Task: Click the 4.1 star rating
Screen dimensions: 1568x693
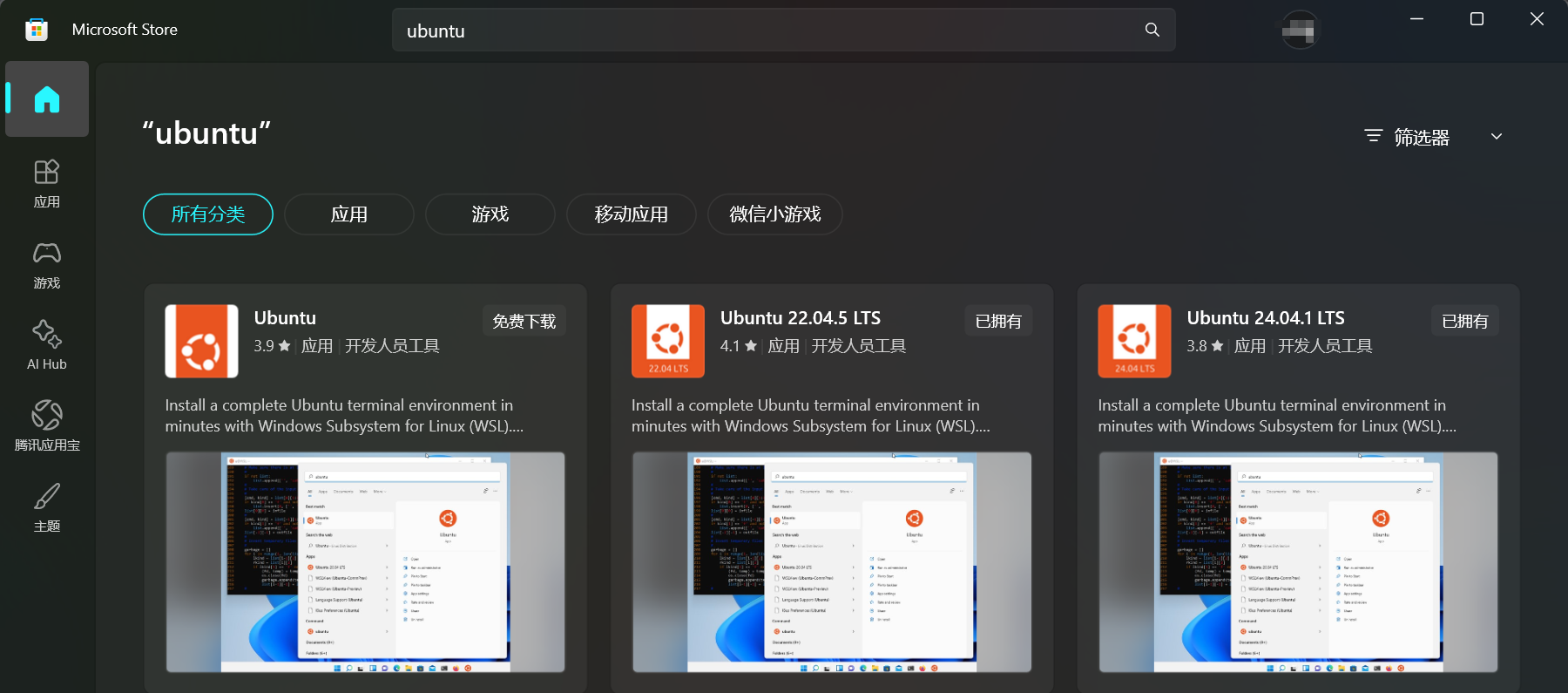Action: (x=739, y=346)
